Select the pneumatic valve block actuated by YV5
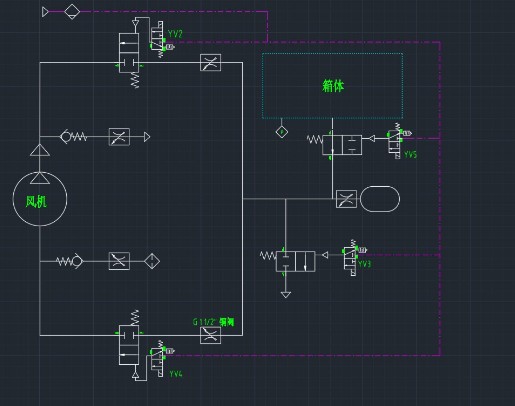515x406 pixels. [342, 145]
